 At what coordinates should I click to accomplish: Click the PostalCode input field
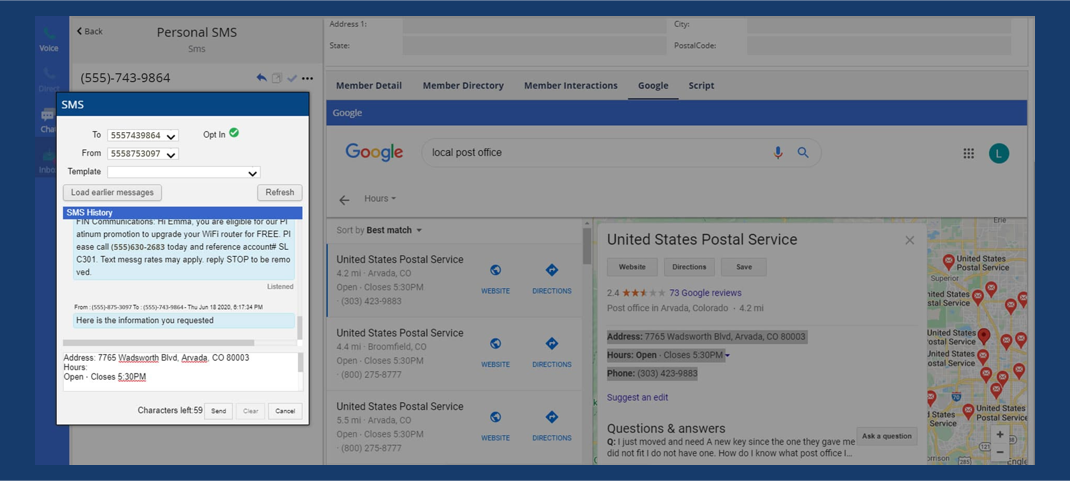[877, 46]
